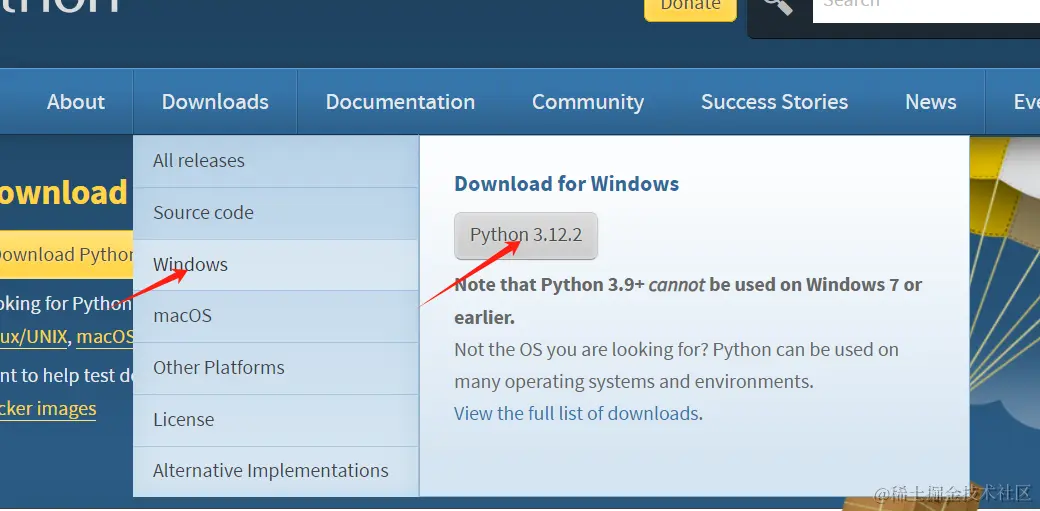Click the search magnifier icon
1040x511 pixels.
[779, 5]
